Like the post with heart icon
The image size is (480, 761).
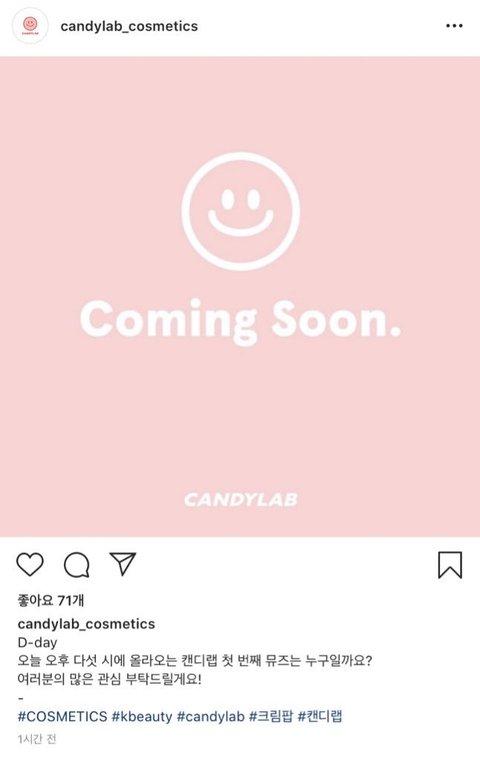[30, 564]
